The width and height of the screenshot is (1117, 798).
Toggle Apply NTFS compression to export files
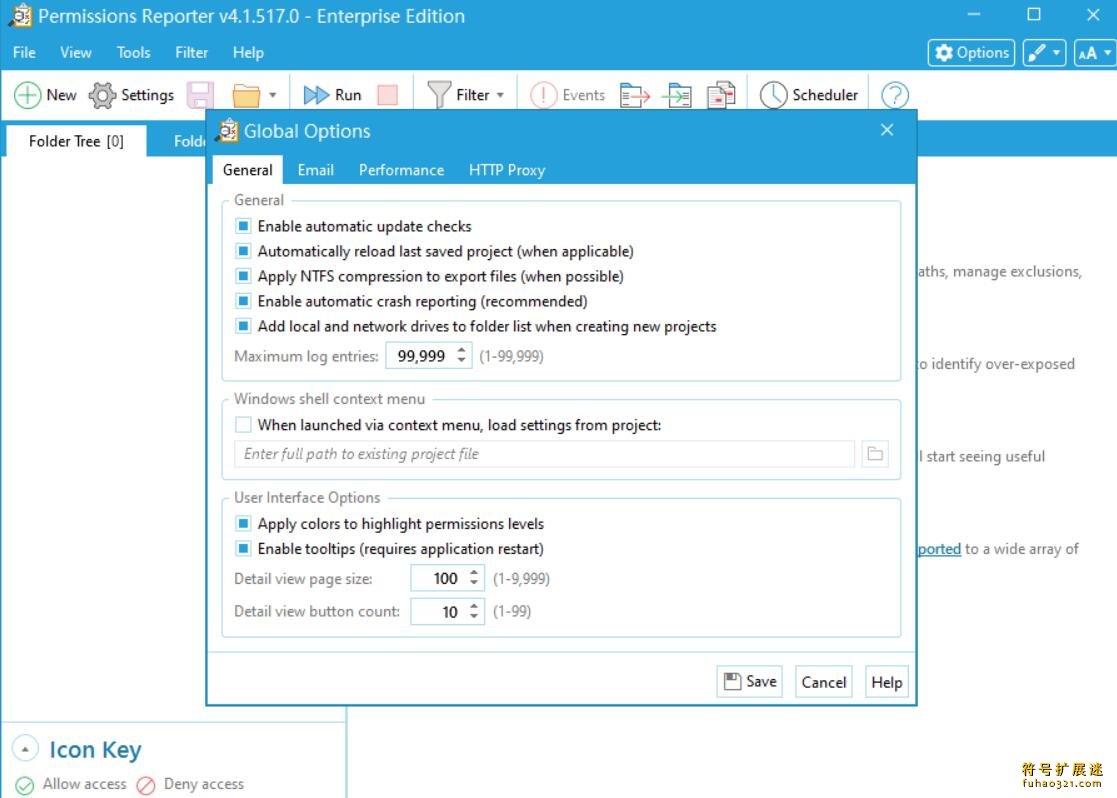[243, 276]
